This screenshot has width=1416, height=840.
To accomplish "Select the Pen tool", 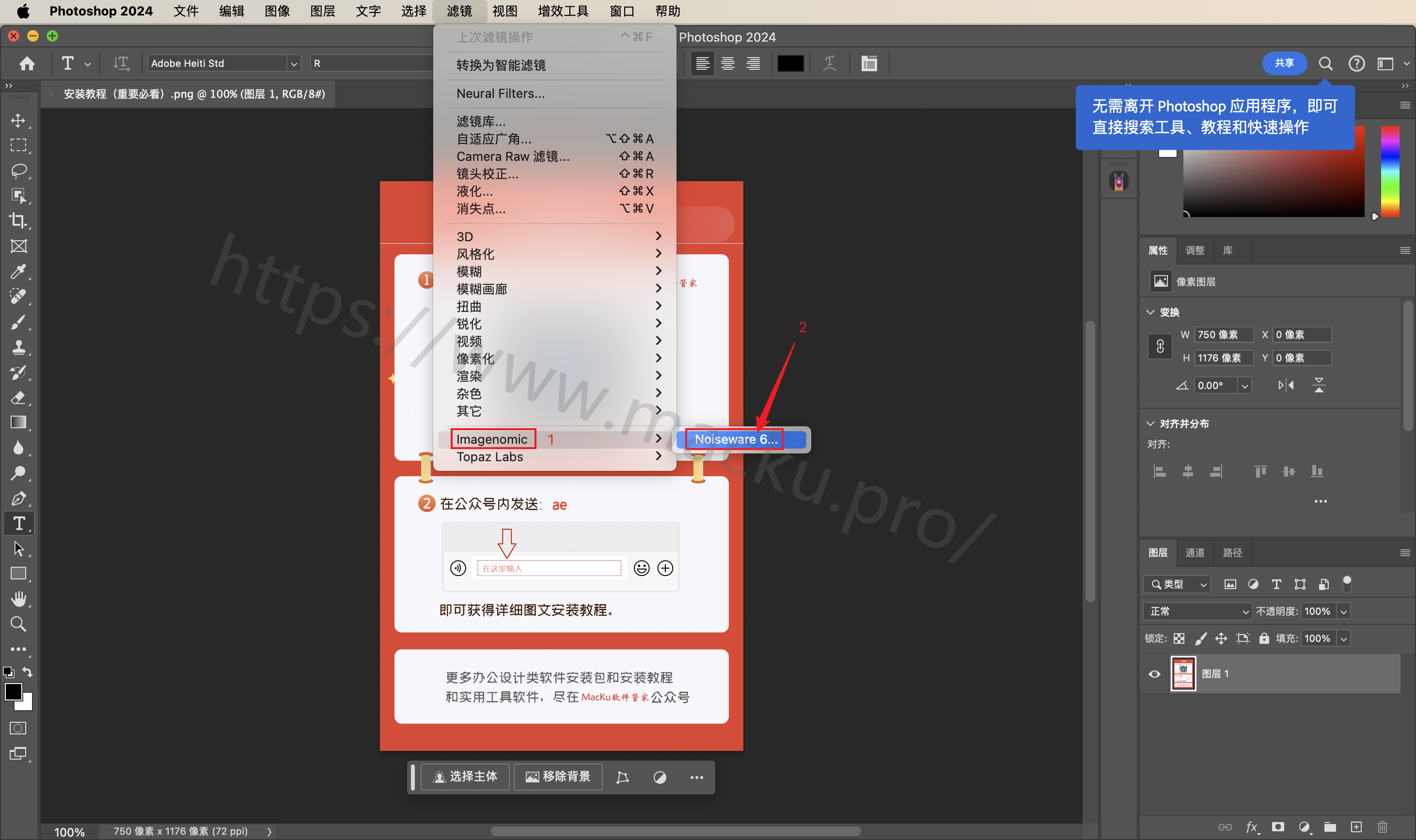I will coord(18,498).
